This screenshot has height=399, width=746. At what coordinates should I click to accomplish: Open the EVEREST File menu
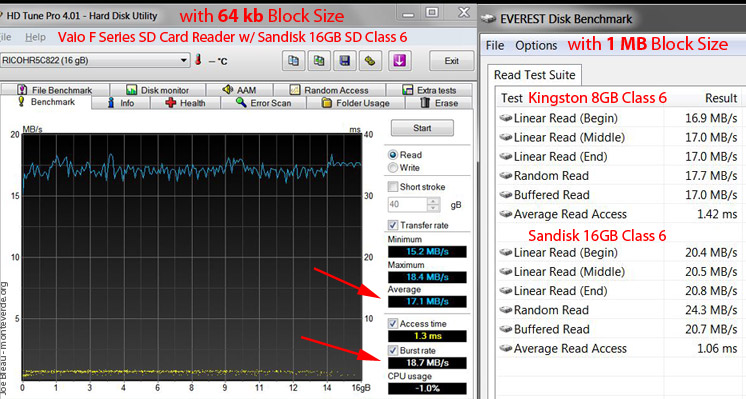click(x=495, y=46)
